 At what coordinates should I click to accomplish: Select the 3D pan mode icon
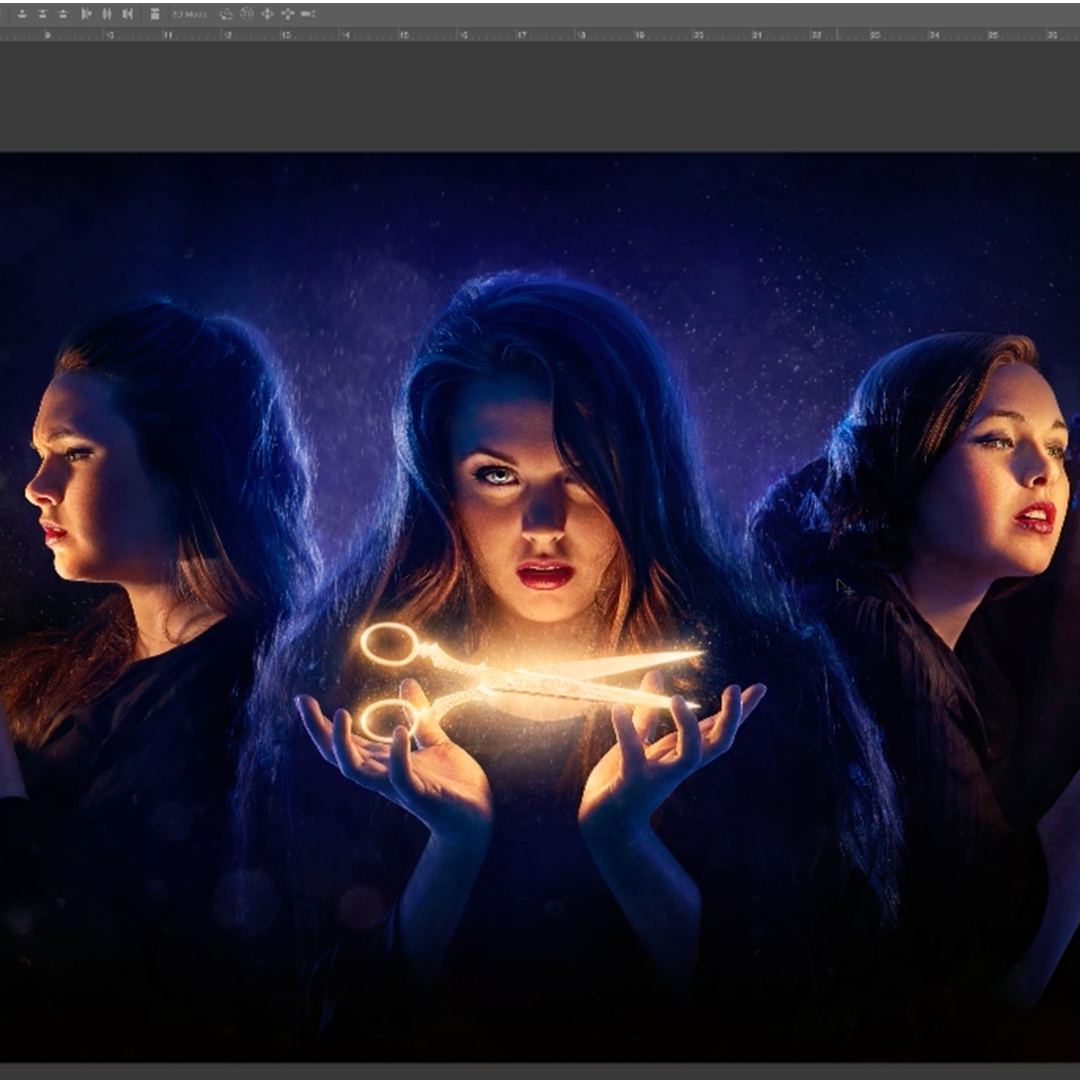(267, 14)
